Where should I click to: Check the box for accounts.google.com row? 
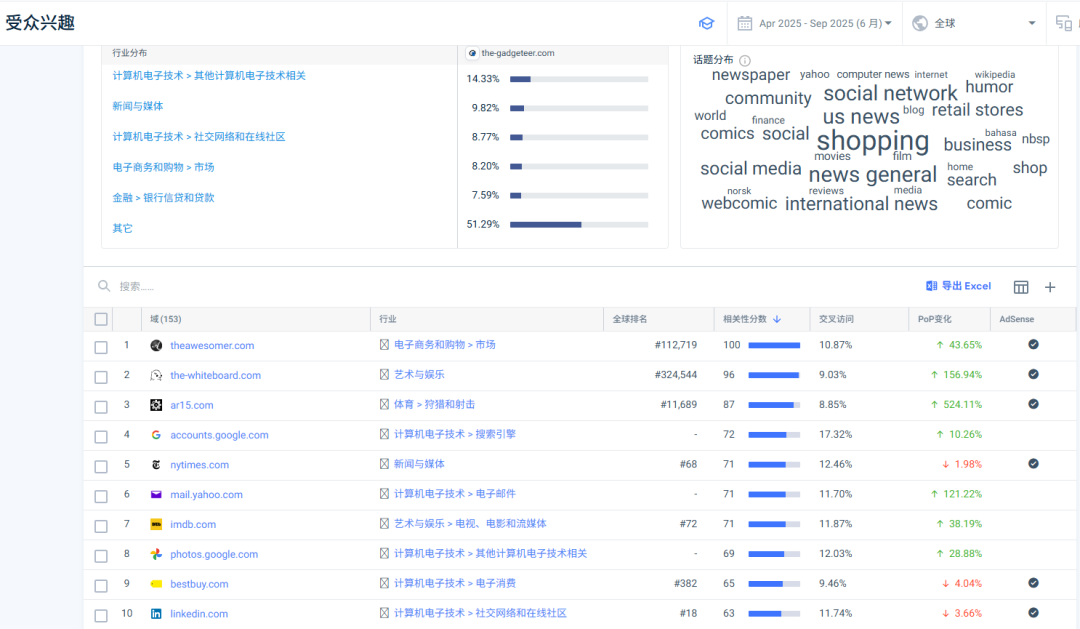[x=101, y=437]
